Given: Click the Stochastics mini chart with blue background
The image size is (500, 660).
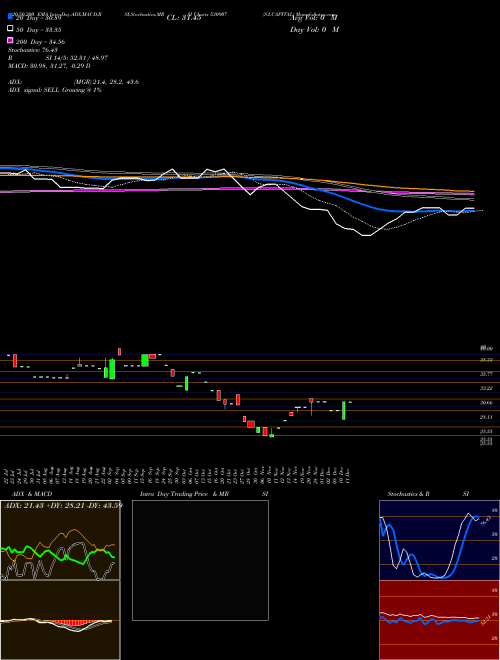Looking at the screenshot, I should click(x=439, y=540).
